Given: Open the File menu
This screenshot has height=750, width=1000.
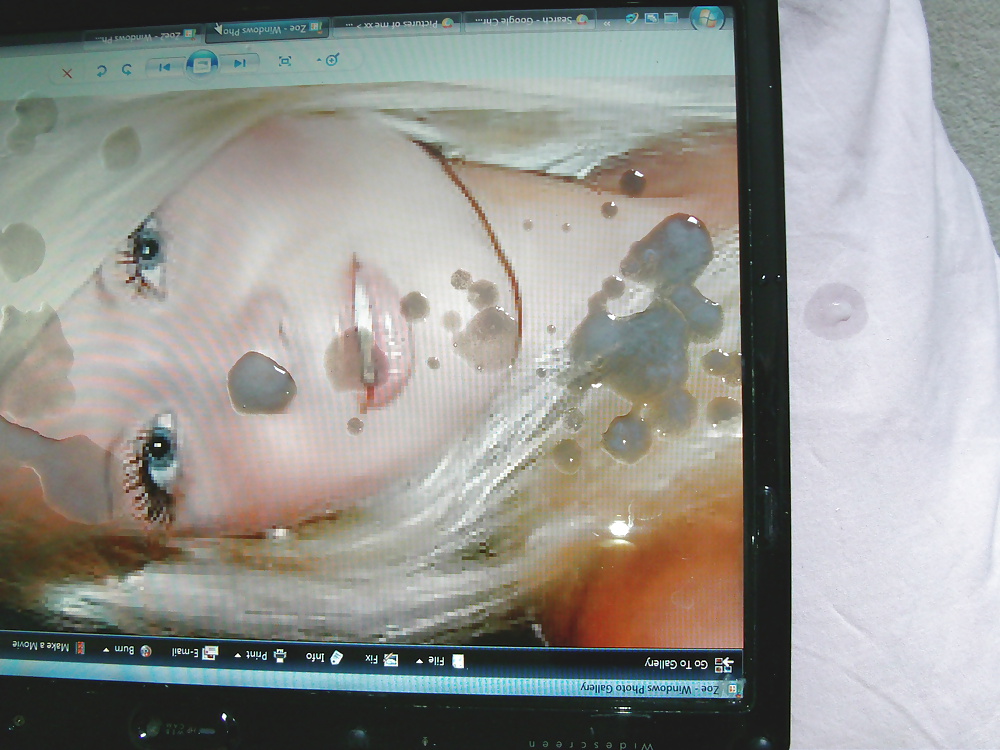Looking at the screenshot, I should click(441, 661).
